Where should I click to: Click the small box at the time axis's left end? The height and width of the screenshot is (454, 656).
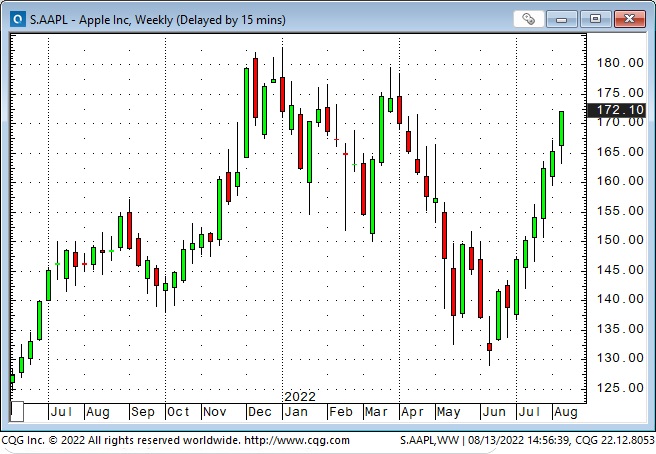[17, 411]
